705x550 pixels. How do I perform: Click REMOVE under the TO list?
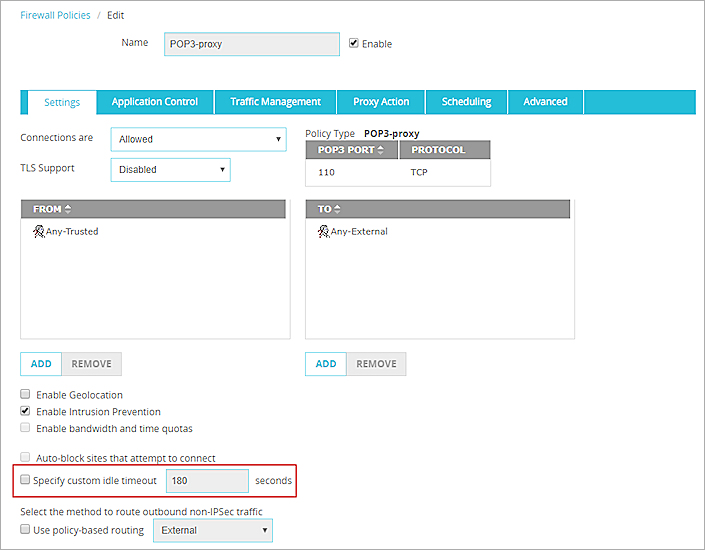pyautogui.click(x=376, y=364)
